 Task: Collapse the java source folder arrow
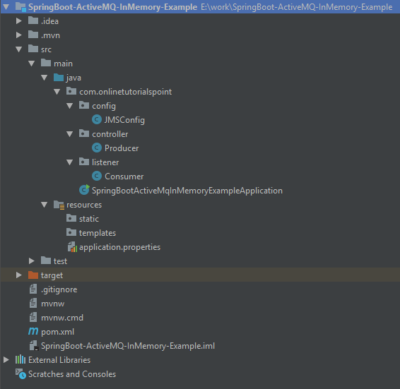(x=44, y=78)
